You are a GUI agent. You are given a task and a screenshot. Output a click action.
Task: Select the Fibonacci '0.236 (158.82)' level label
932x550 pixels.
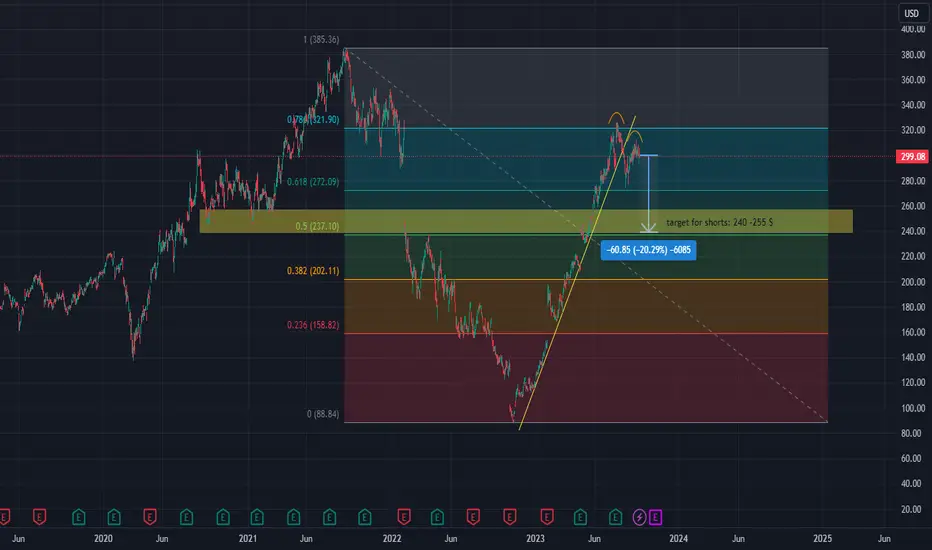(313, 325)
